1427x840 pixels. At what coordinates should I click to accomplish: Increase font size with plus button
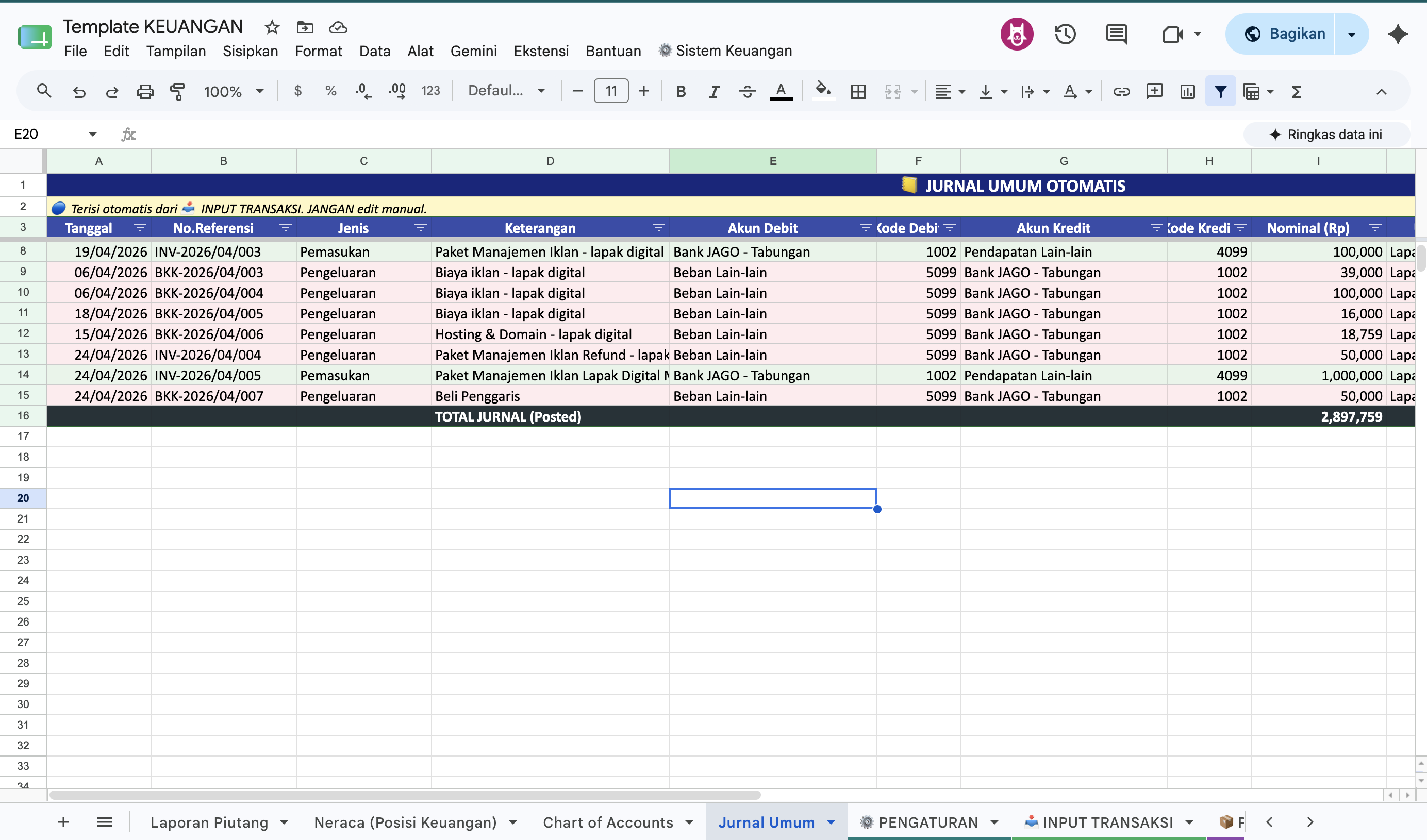click(x=644, y=91)
